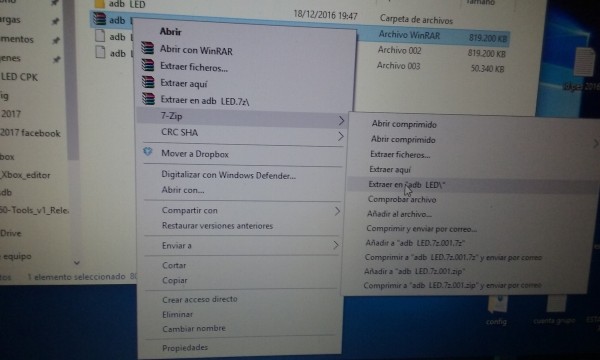Choose Añadir al archivo... option
The height and width of the screenshot is (360, 600).
(399, 214)
